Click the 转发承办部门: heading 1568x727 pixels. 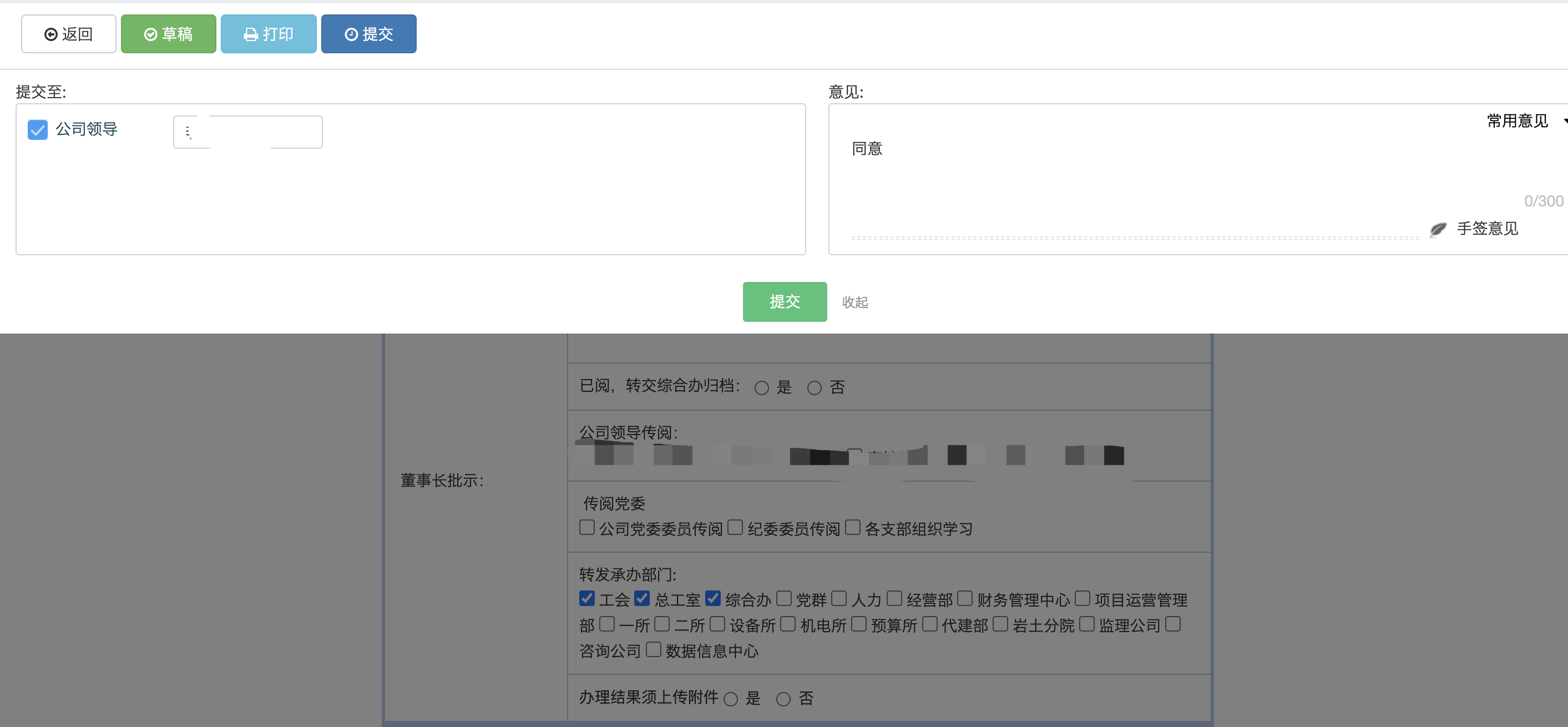pyautogui.click(x=628, y=575)
